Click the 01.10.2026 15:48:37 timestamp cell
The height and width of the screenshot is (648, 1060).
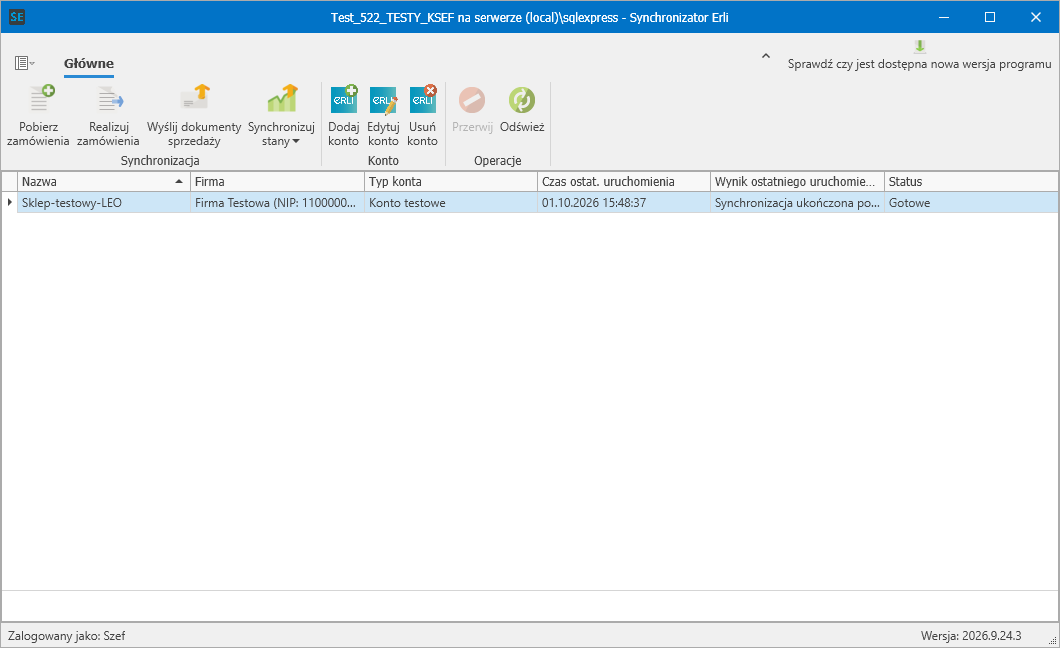pos(624,203)
